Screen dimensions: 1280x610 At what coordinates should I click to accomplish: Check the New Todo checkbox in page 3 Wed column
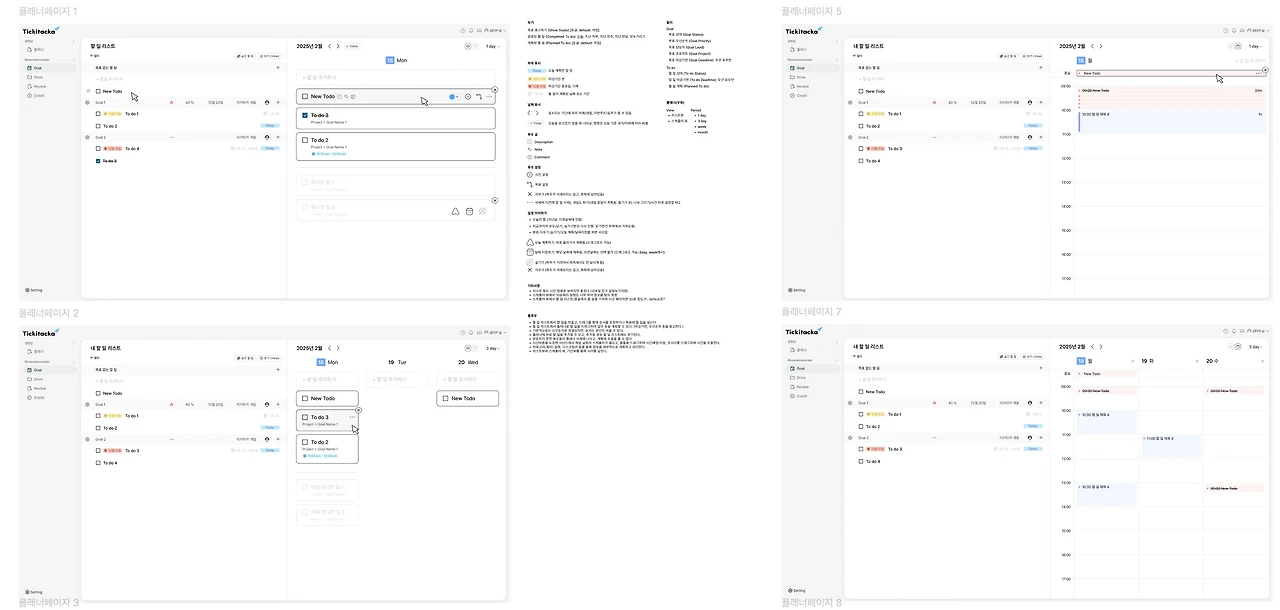click(445, 398)
